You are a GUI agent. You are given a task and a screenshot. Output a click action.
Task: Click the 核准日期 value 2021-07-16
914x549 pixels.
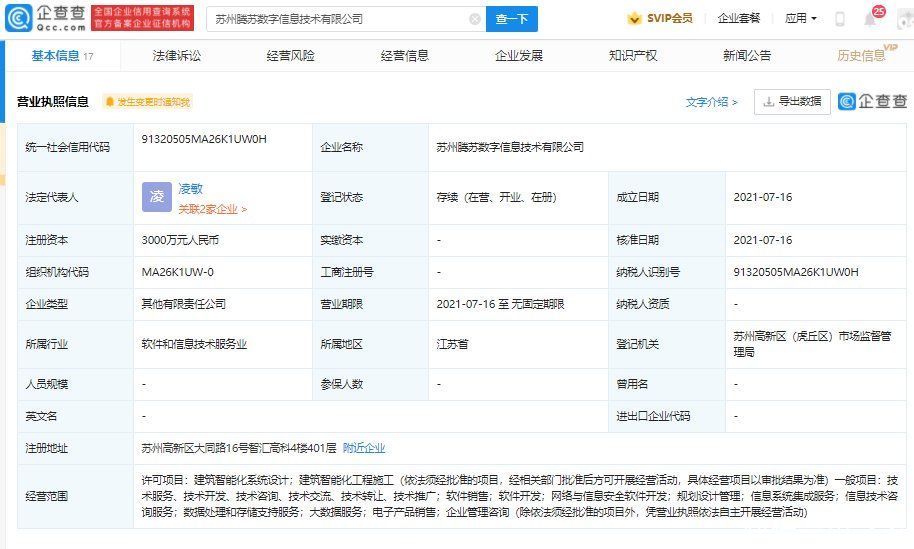tap(762, 240)
